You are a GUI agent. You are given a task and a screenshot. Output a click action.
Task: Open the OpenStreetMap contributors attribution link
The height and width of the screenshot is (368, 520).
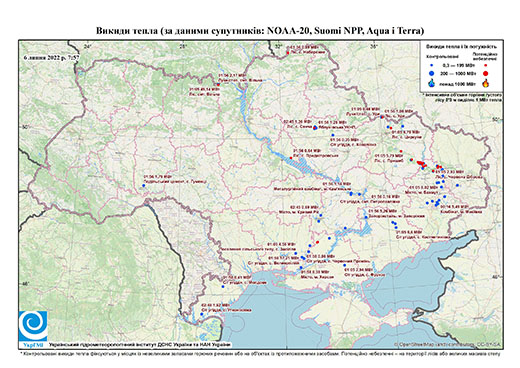click(x=448, y=344)
